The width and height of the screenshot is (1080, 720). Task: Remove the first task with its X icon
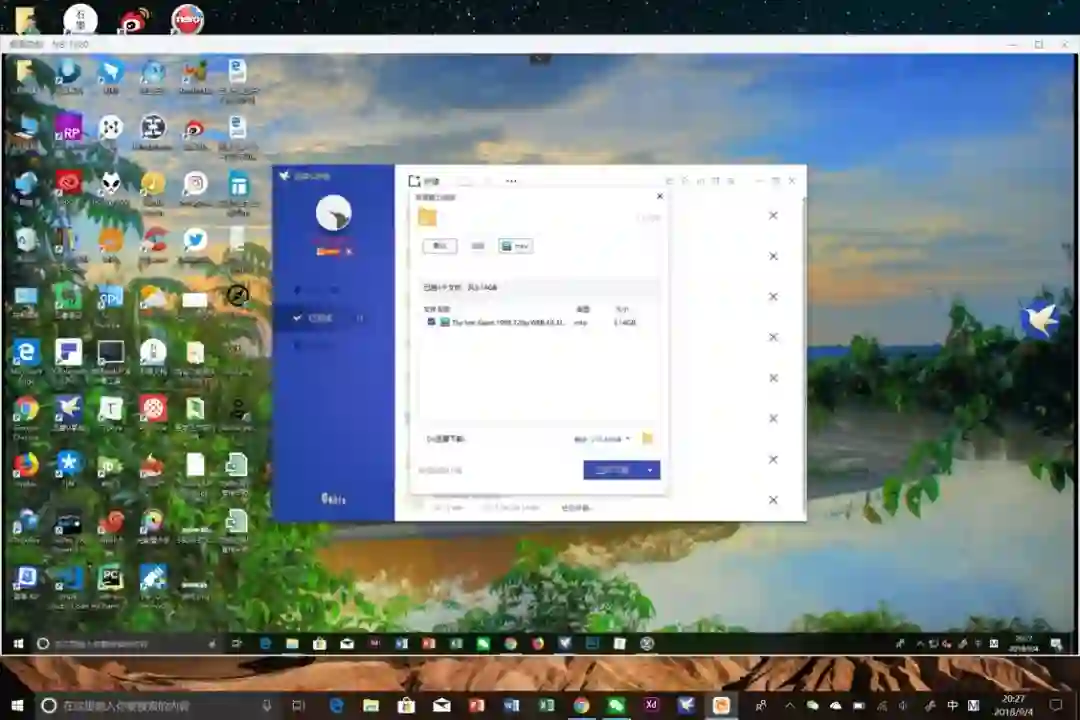(773, 216)
